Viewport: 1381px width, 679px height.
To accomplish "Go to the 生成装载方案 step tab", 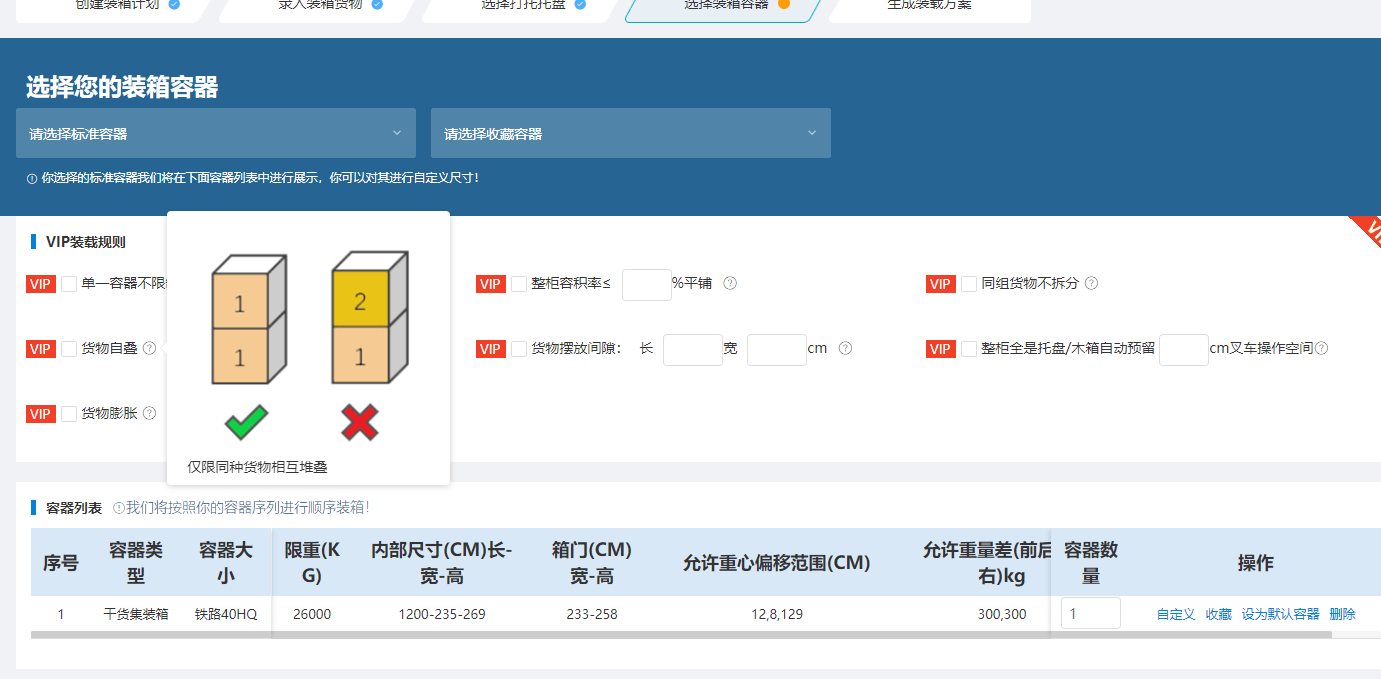I will pyautogui.click(x=929, y=5).
